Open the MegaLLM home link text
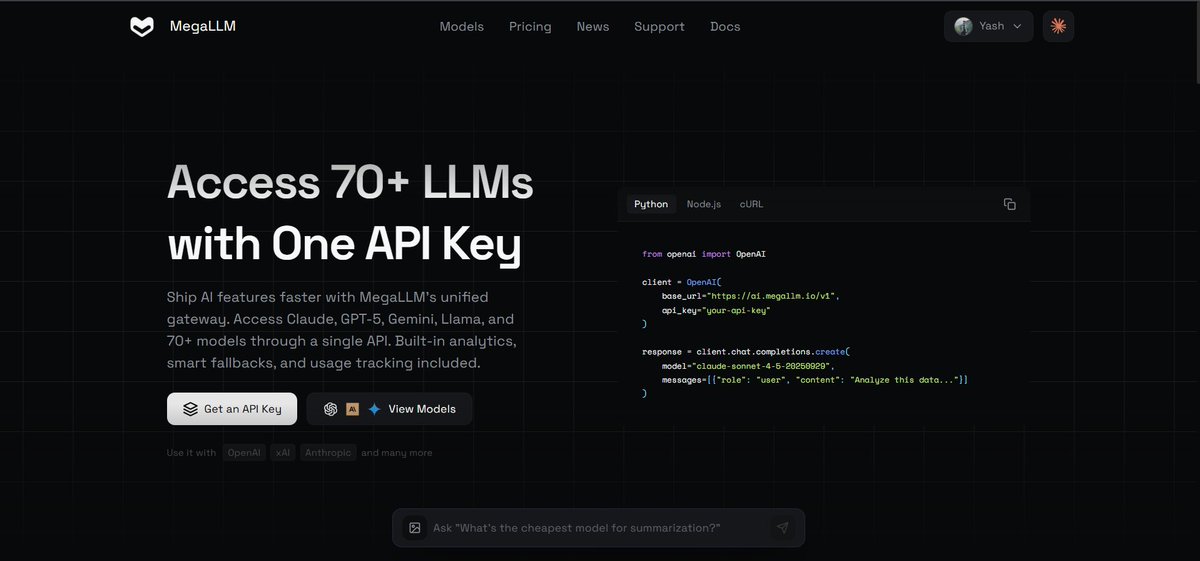The image size is (1200, 561). tap(203, 27)
